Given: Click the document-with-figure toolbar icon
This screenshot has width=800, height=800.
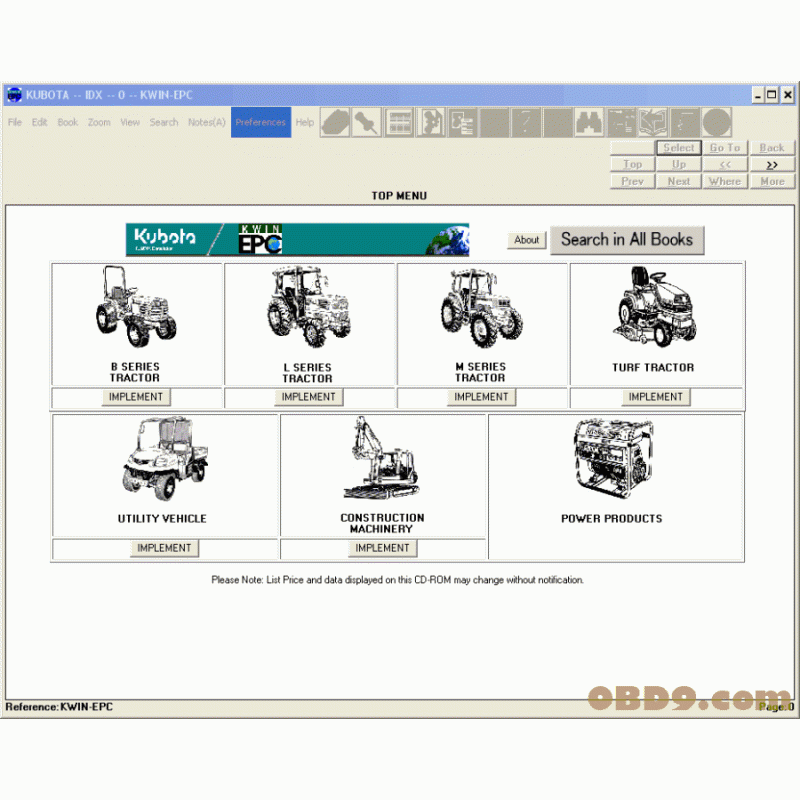Looking at the screenshot, I should click(431, 122).
